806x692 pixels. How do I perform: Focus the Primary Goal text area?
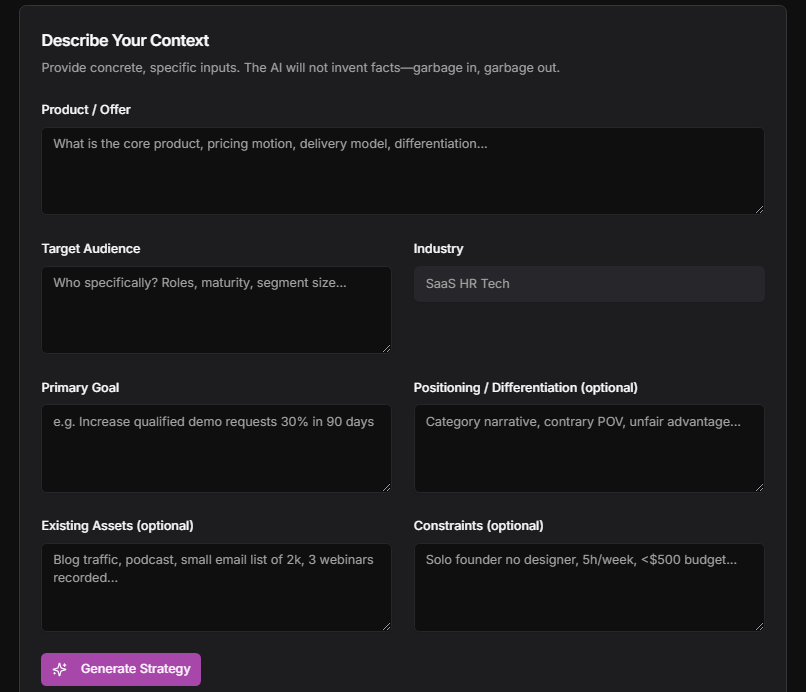(x=216, y=445)
